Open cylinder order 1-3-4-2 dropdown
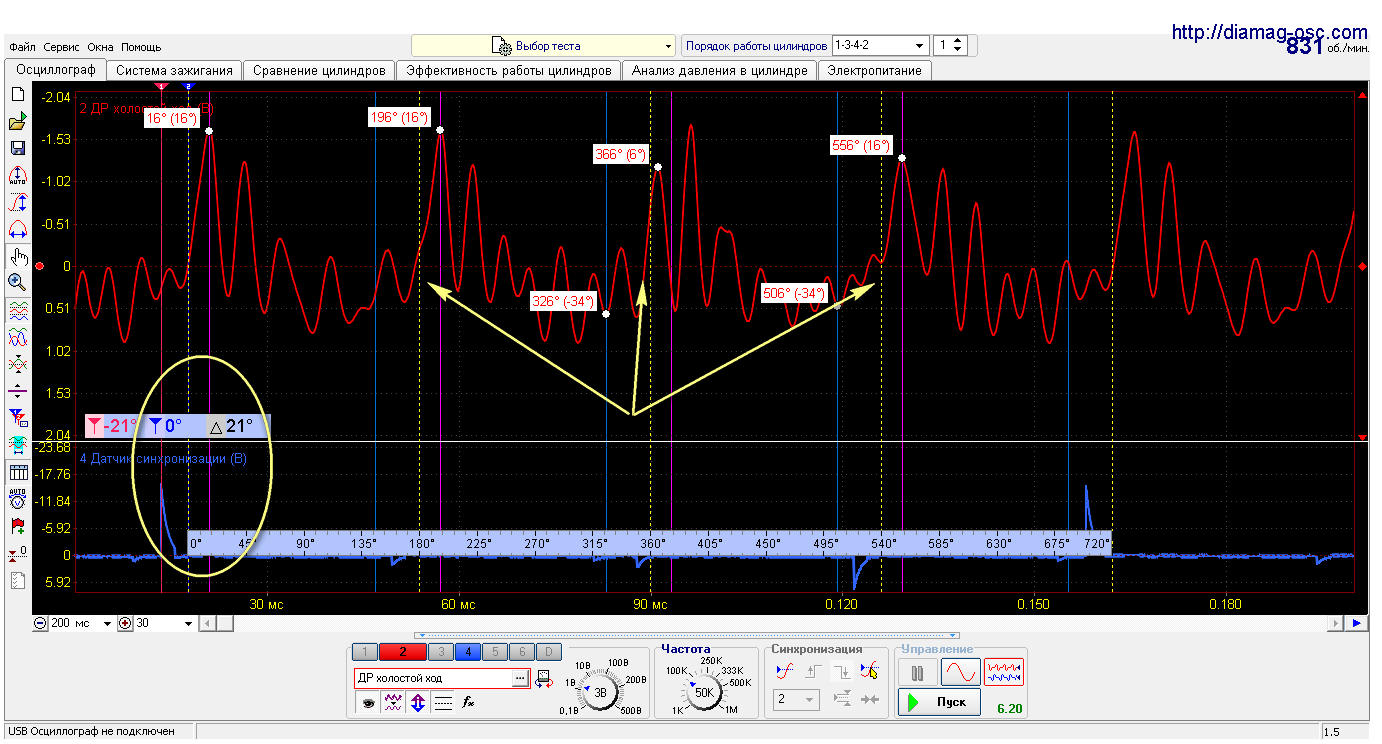This screenshot has width=1382, height=744. 880,45
